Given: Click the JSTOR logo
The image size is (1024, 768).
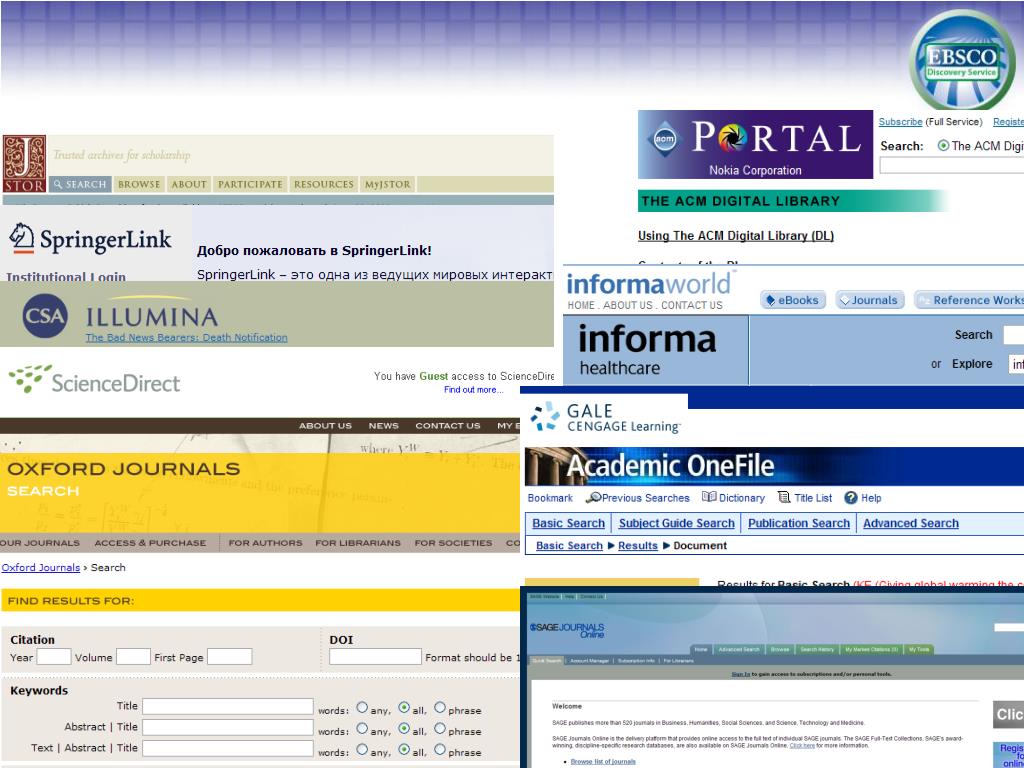Looking at the screenshot, I should 24,164.
